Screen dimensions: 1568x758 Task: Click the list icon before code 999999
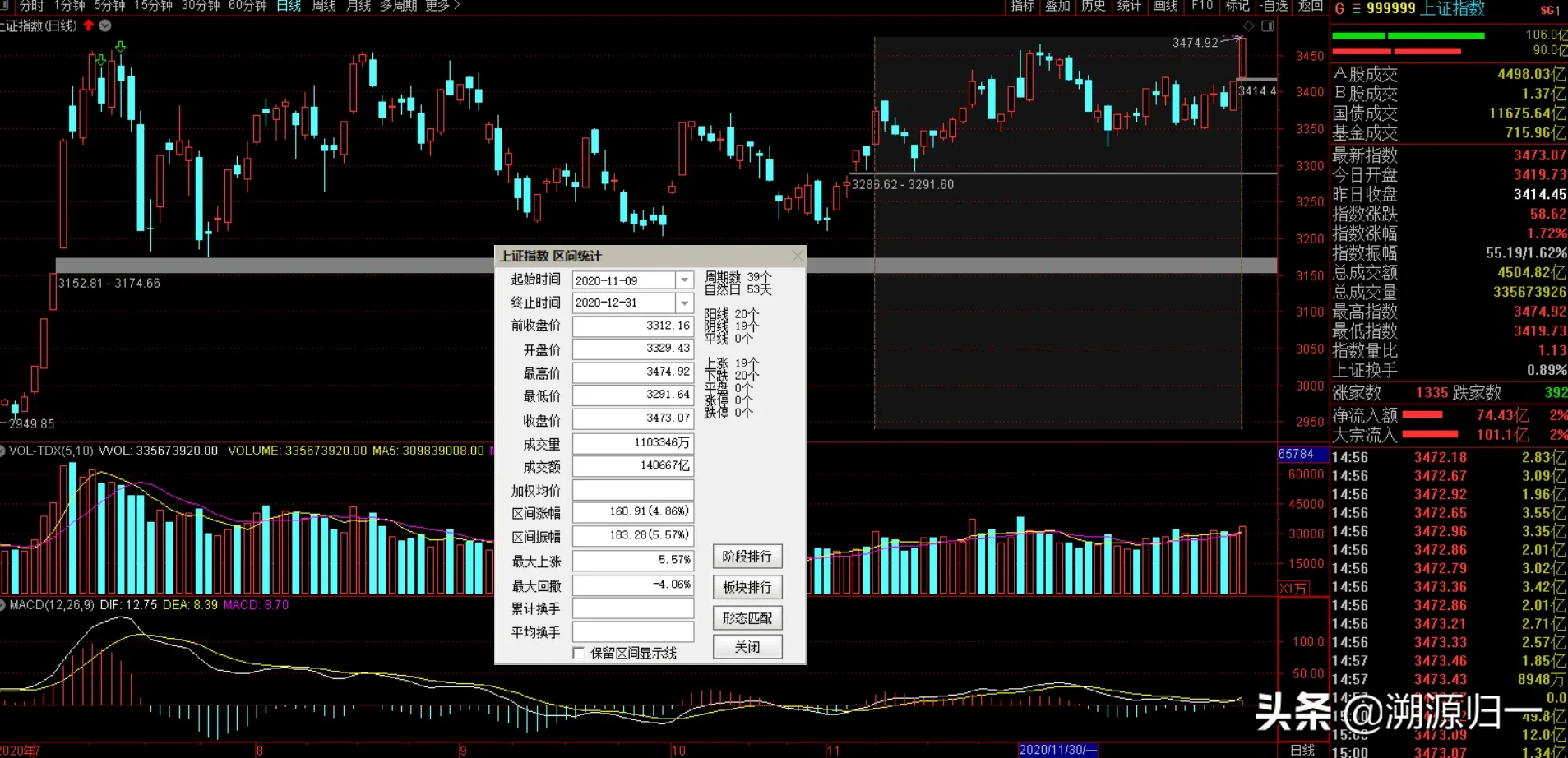1356,9
